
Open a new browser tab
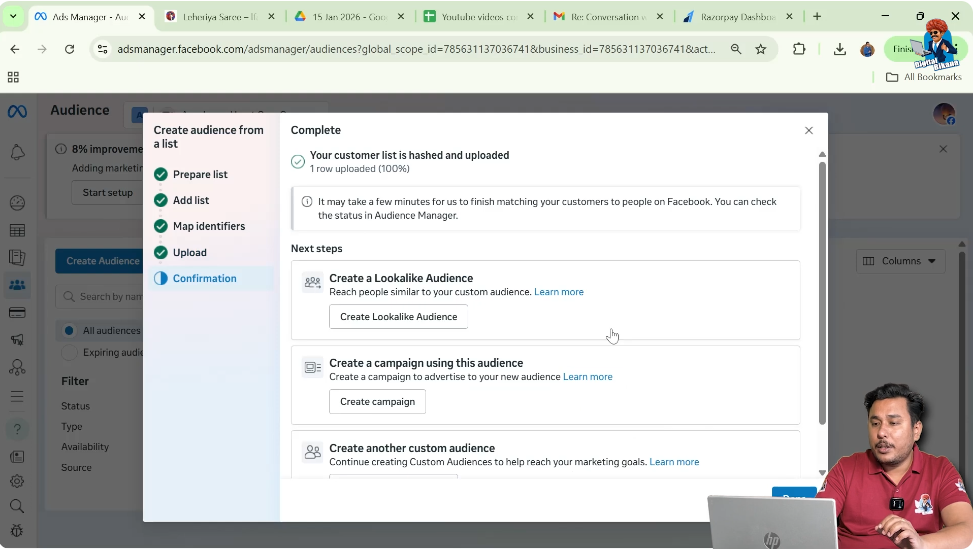pos(817,17)
